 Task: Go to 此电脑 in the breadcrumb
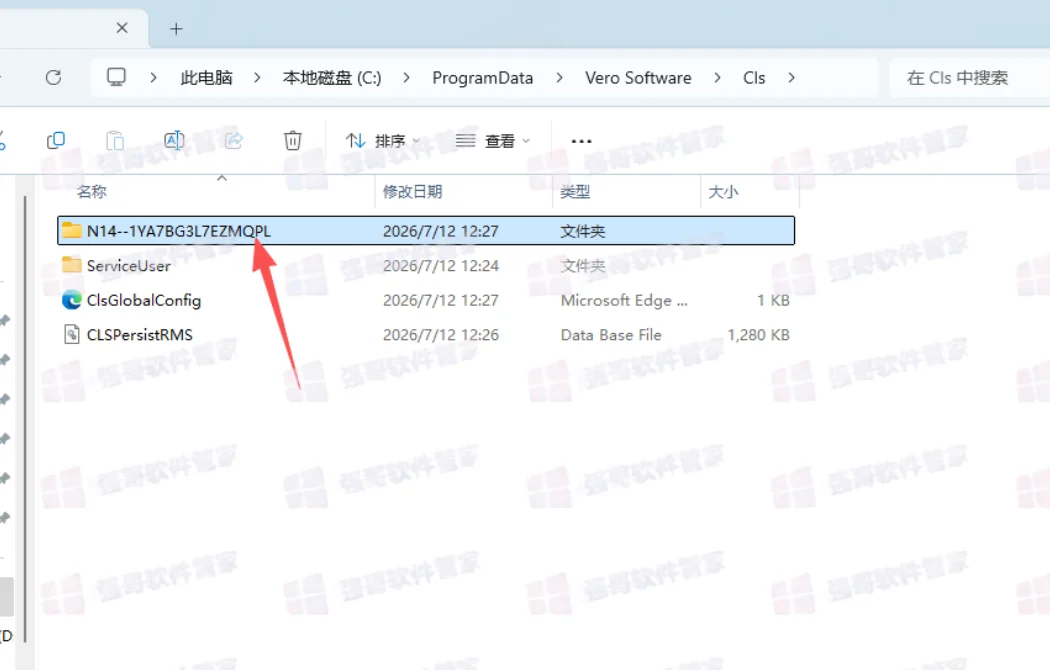pyautogui.click(x=206, y=78)
